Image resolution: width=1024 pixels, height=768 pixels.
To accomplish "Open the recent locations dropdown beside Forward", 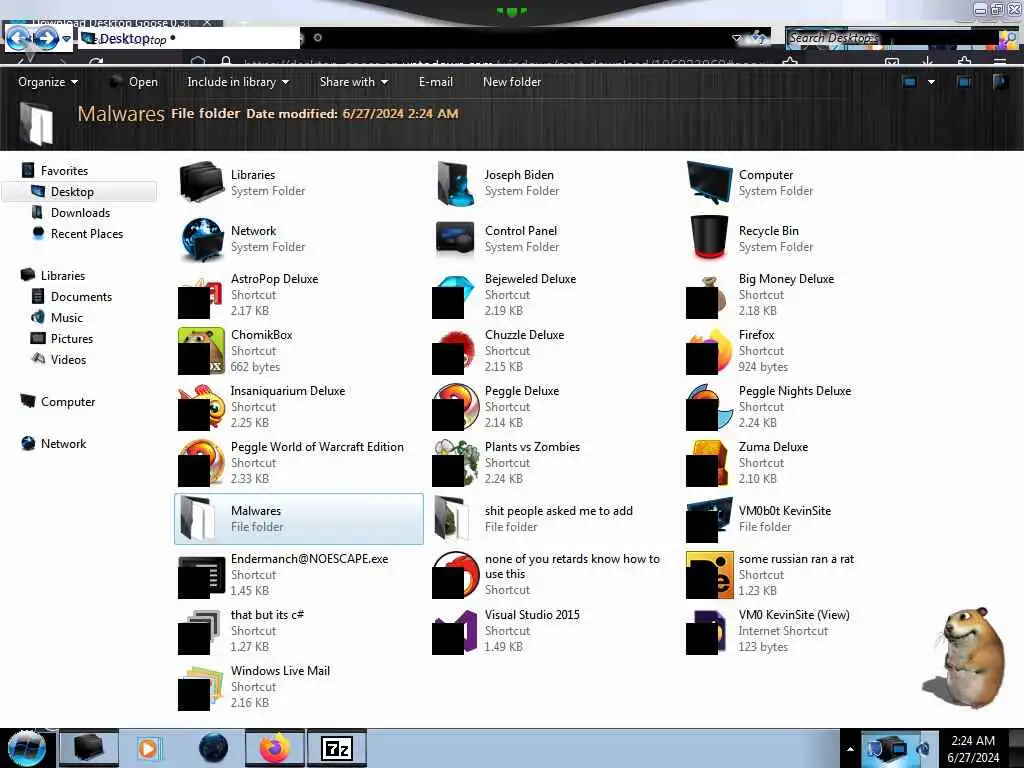I will pos(67,39).
